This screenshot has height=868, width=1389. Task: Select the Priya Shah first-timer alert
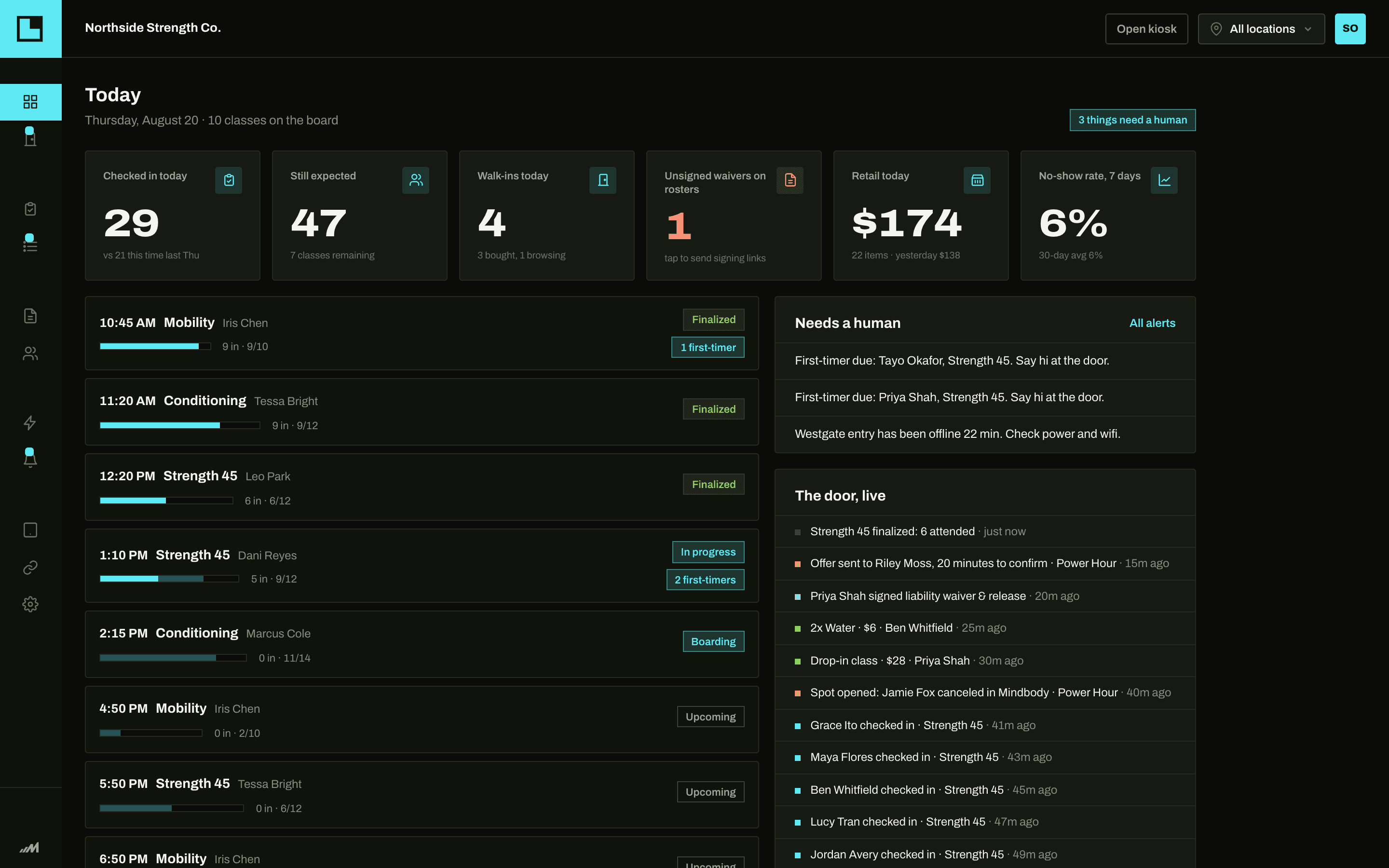point(985,397)
